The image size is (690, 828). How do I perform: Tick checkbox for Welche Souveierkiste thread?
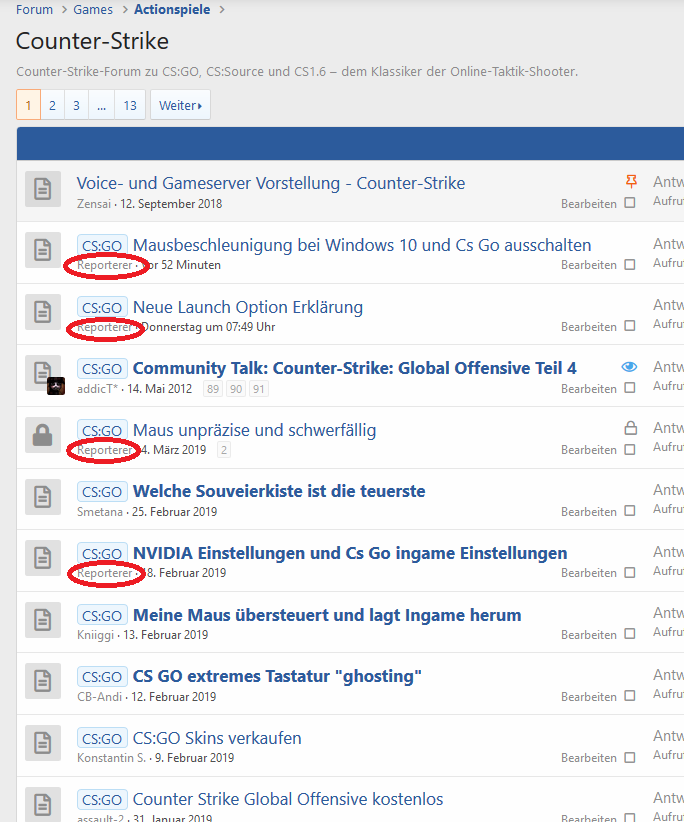pyautogui.click(x=630, y=511)
